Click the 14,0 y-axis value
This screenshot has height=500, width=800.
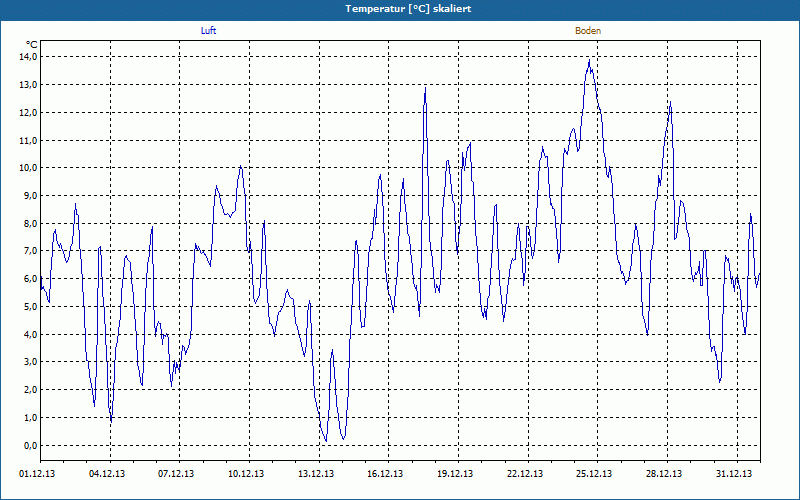[x=29, y=57]
